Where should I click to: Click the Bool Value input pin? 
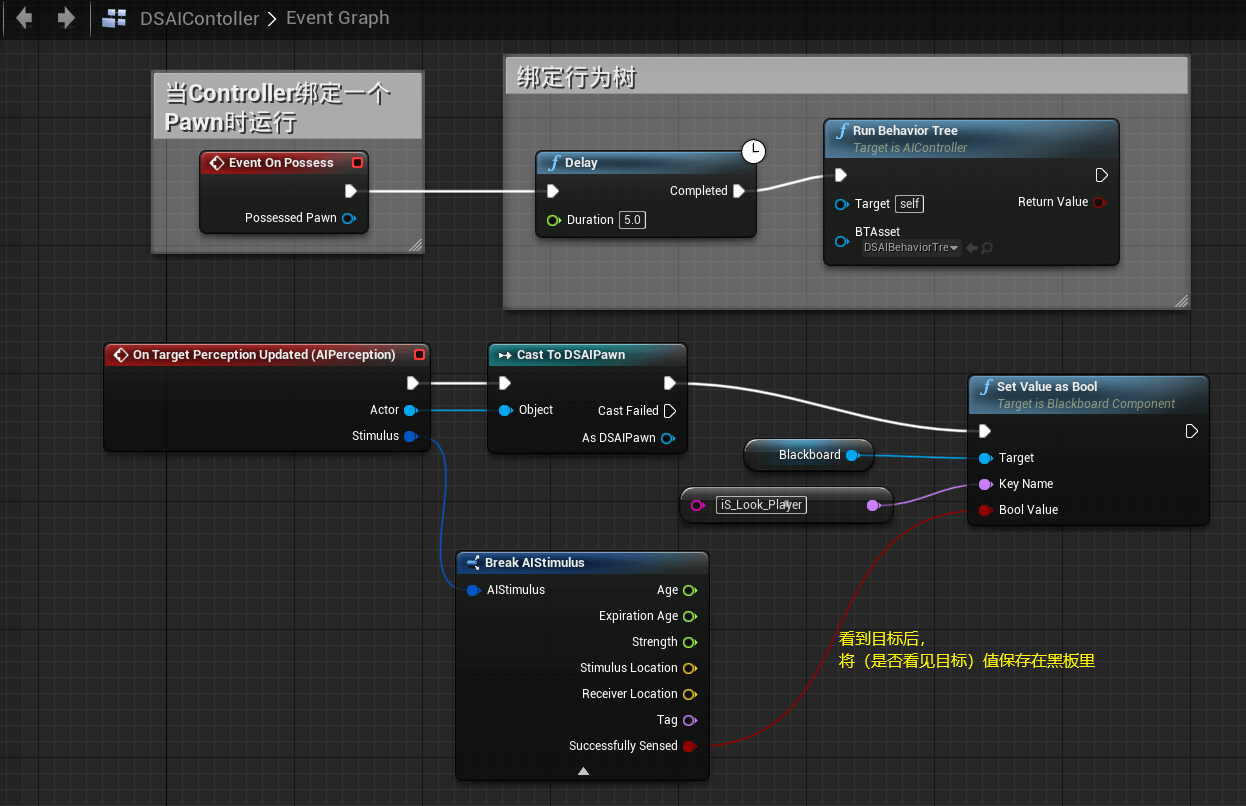(x=985, y=510)
